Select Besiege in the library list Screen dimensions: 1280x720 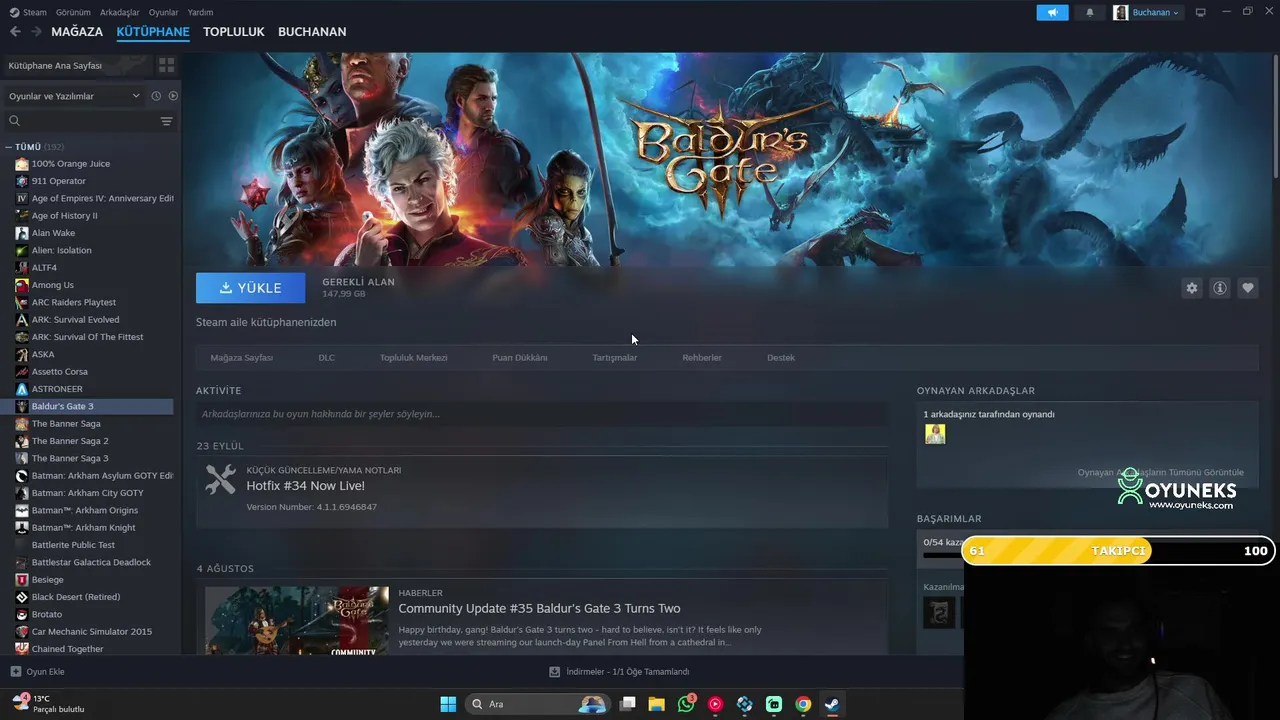tap(47, 580)
